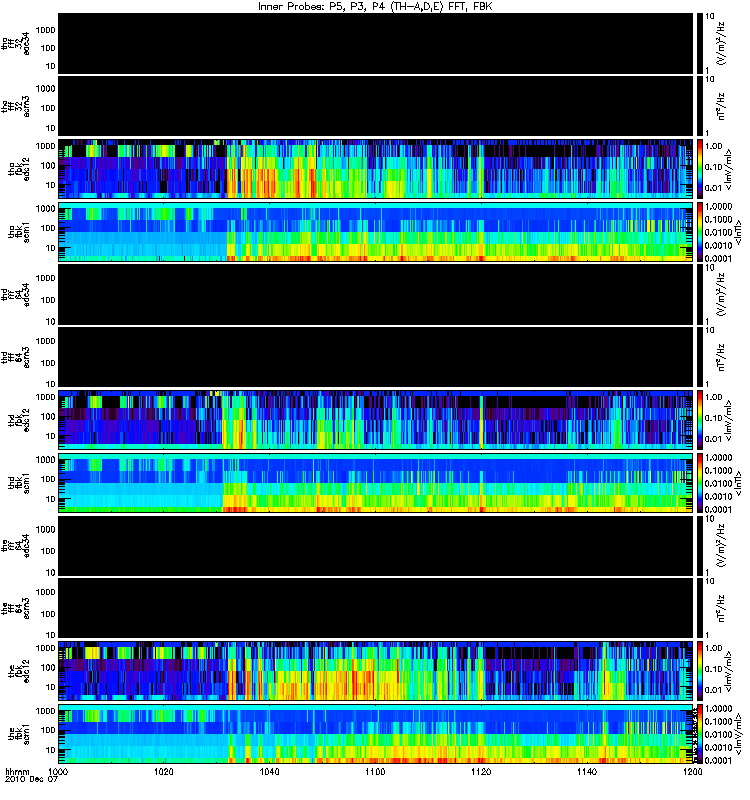Click the 1040 time tick label
Image resolution: width=750 pixels, height=800 pixels.
pyautogui.click(x=269, y=771)
